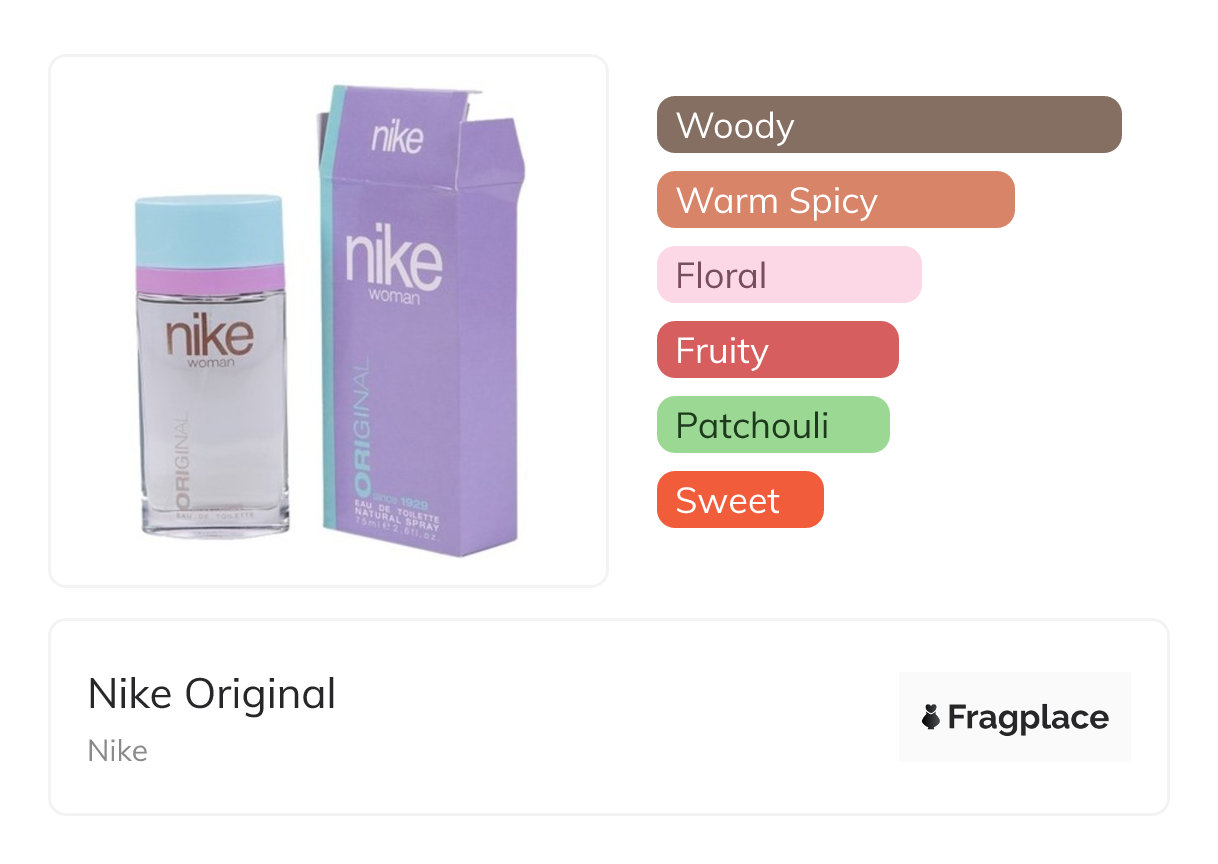This screenshot has height=864, width=1218.
Task: Click the small nike logo on box flap
Action: pyautogui.click(x=397, y=137)
